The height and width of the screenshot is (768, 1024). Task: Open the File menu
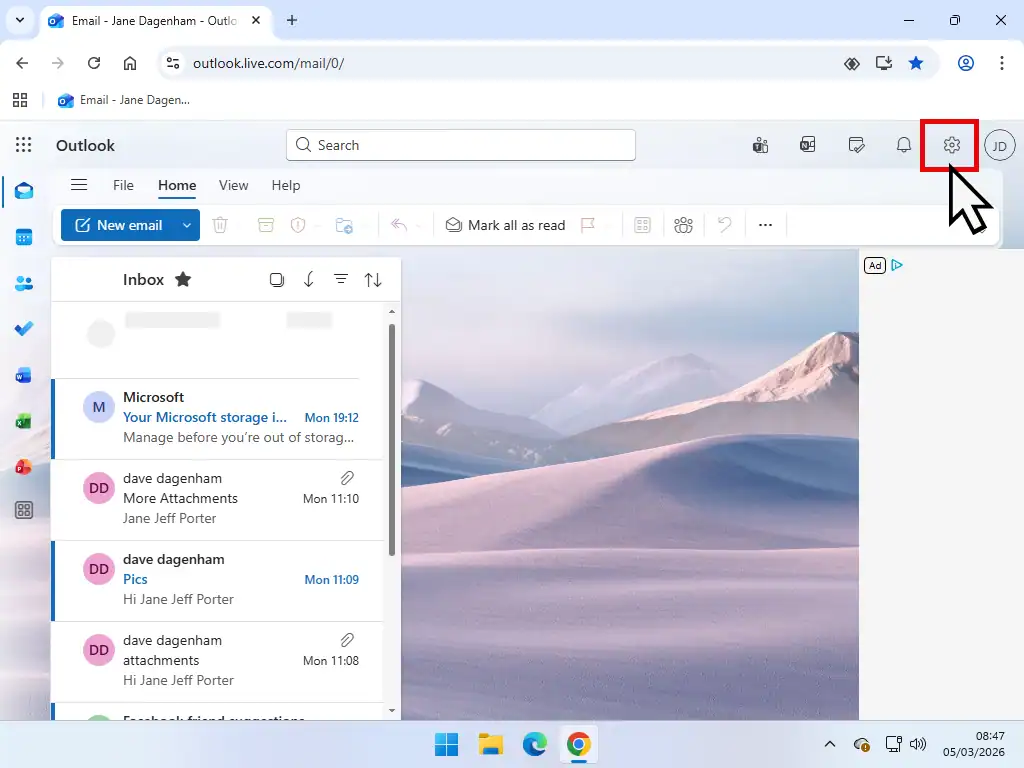coord(123,185)
